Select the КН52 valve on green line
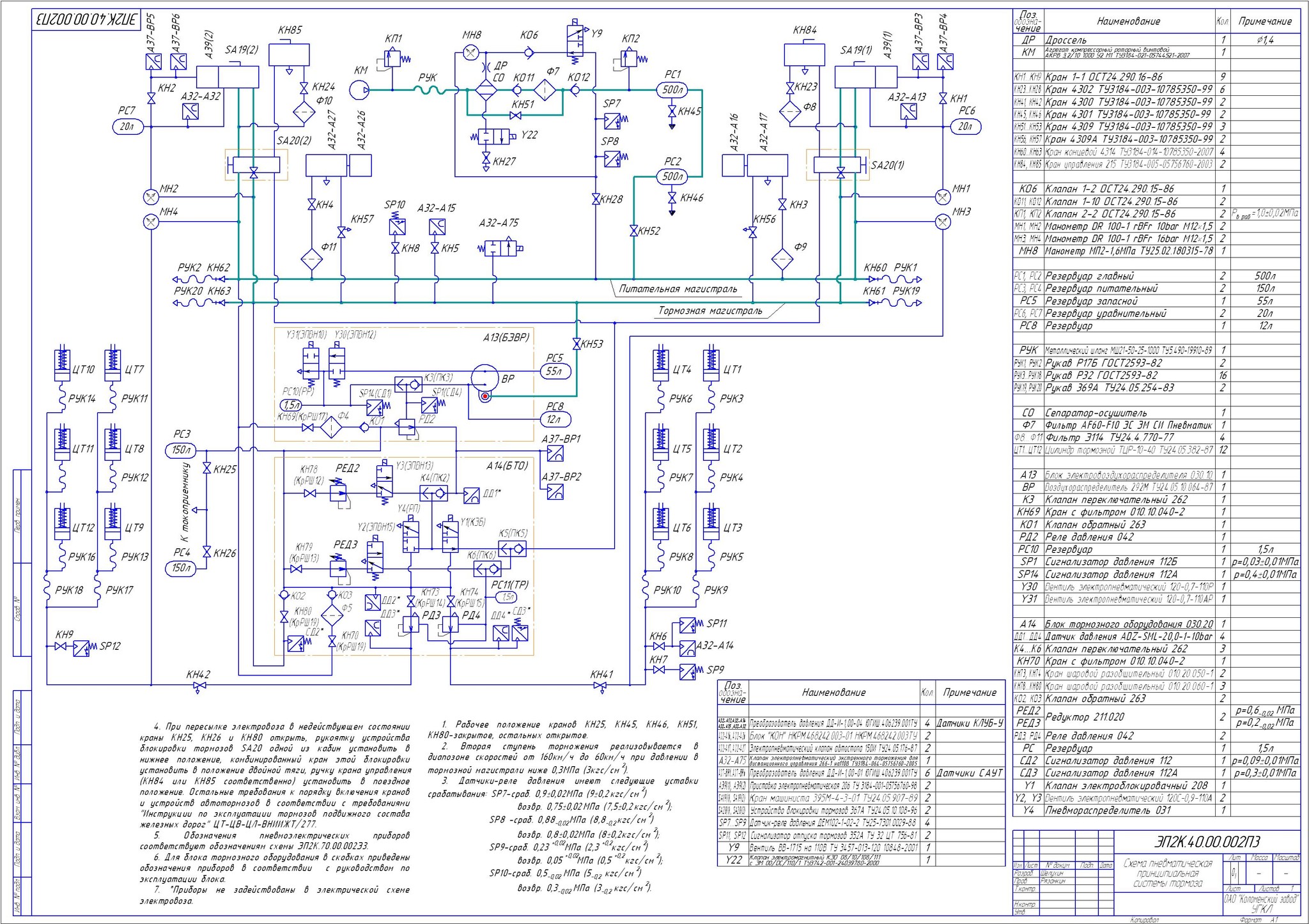The image size is (1309, 924). coord(634,230)
